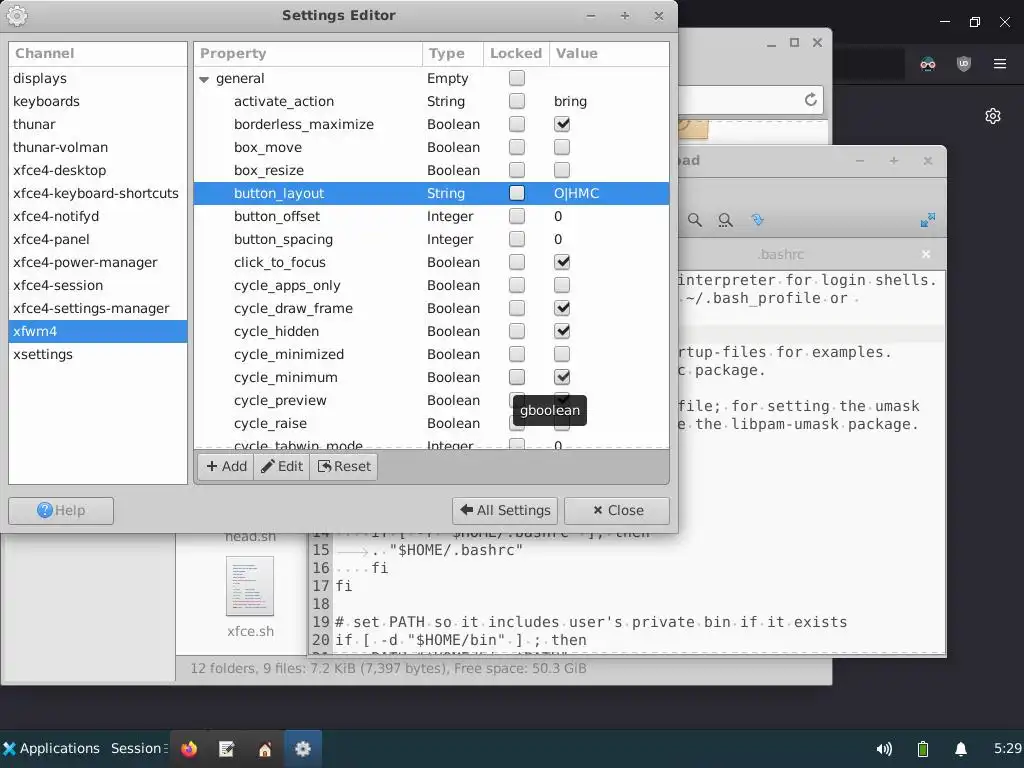Open the browser hamburger menu
Image resolution: width=1024 pixels, height=768 pixels.
pos(1000,63)
